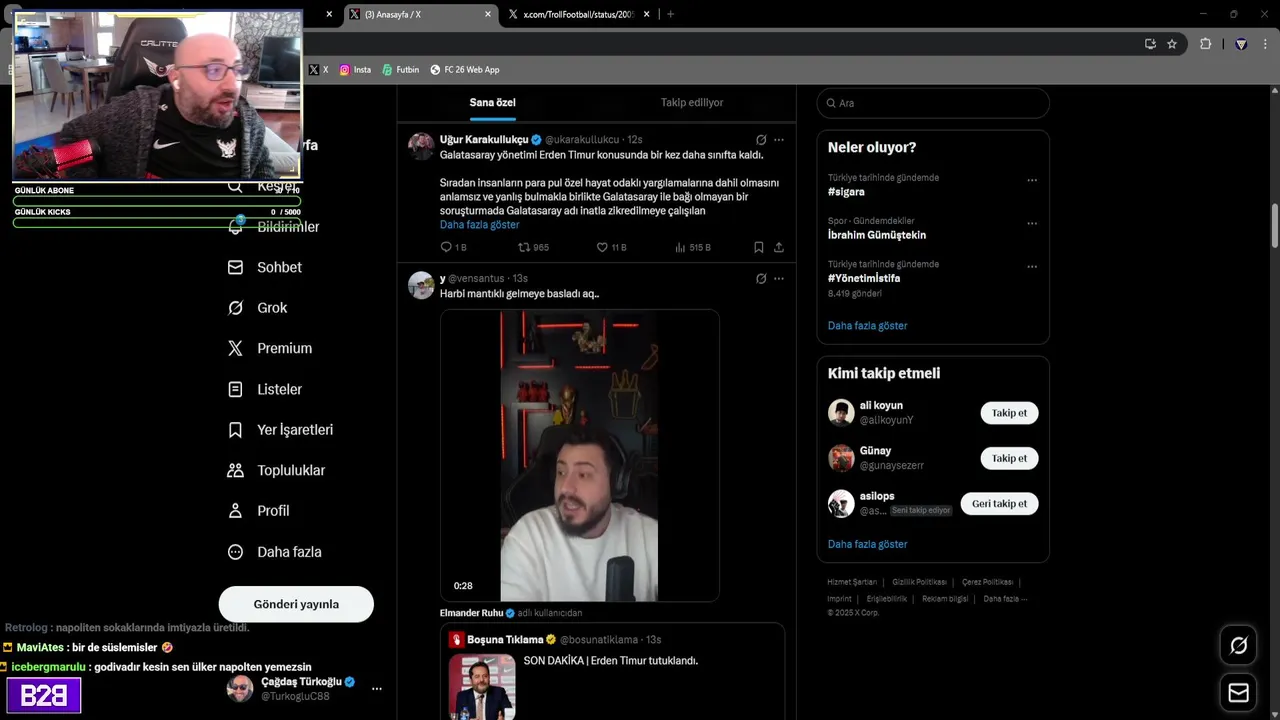Open more options for vensantus's post
1280x720 pixels.
click(779, 278)
